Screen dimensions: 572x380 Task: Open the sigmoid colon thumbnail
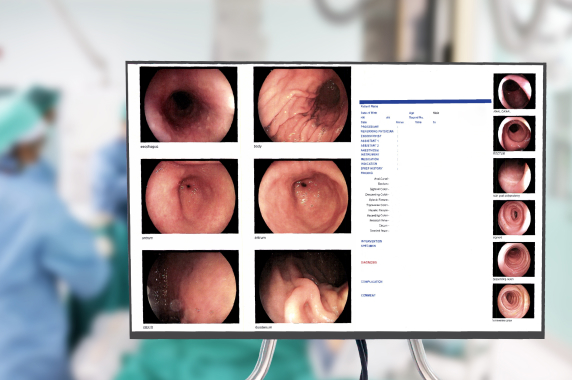[x=514, y=217]
